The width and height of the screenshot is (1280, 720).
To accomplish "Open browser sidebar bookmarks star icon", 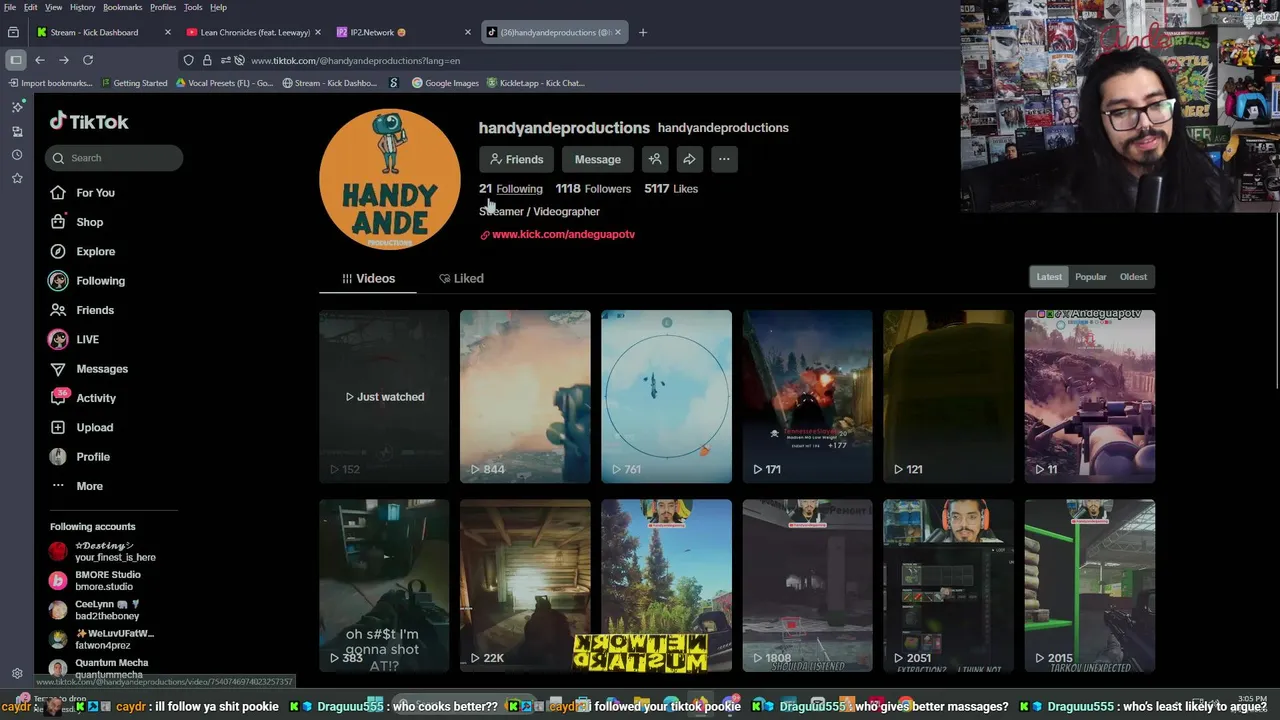I will pos(17,178).
